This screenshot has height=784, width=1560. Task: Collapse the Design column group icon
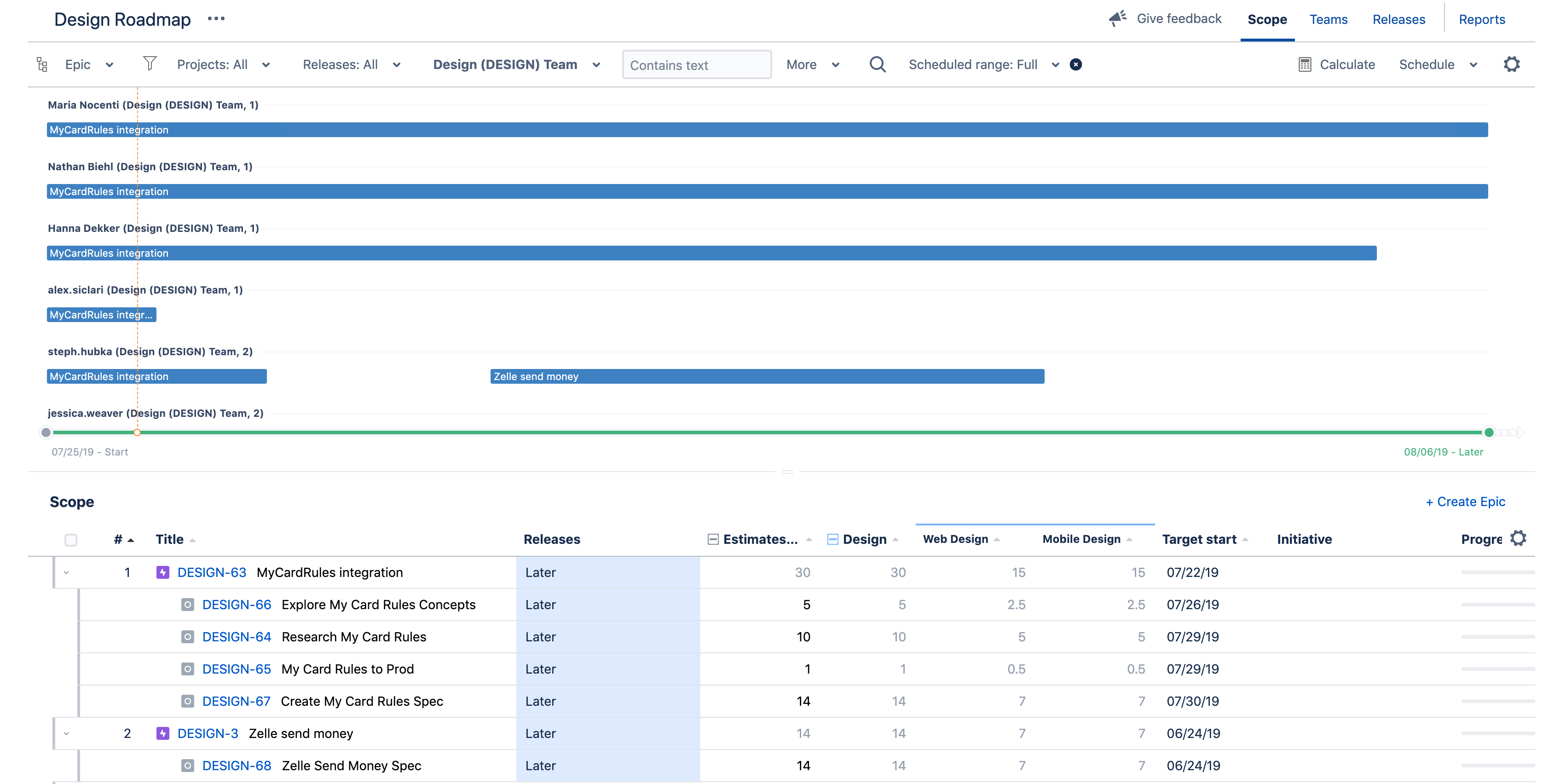point(832,539)
